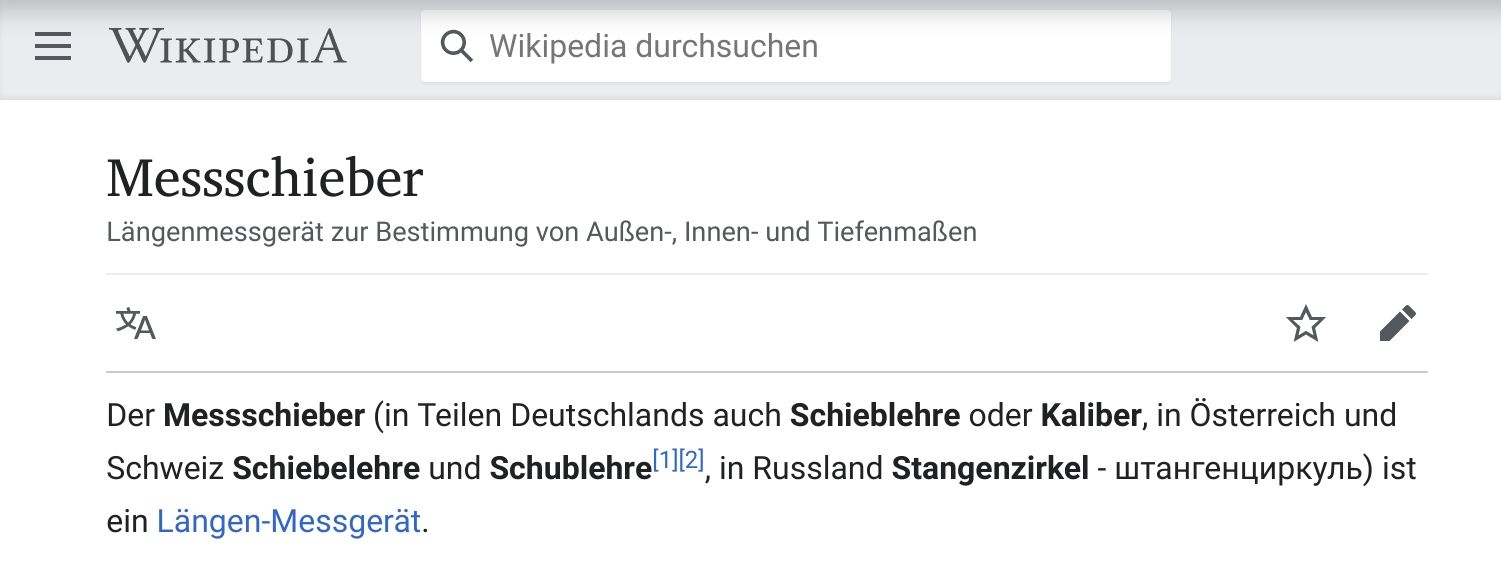This screenshot has width=1501, height=574.
Task: Click the magnifying glass search icon
Action: 456,47
